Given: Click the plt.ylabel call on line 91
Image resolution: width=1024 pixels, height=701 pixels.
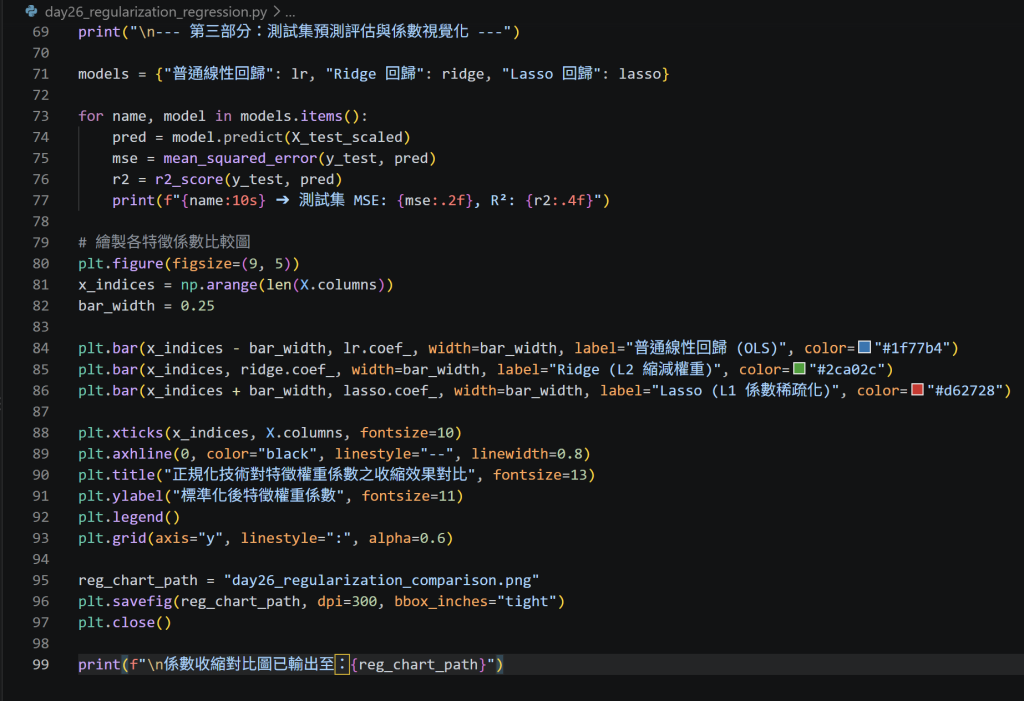Looking at the screenshot, I should (121, 496).
